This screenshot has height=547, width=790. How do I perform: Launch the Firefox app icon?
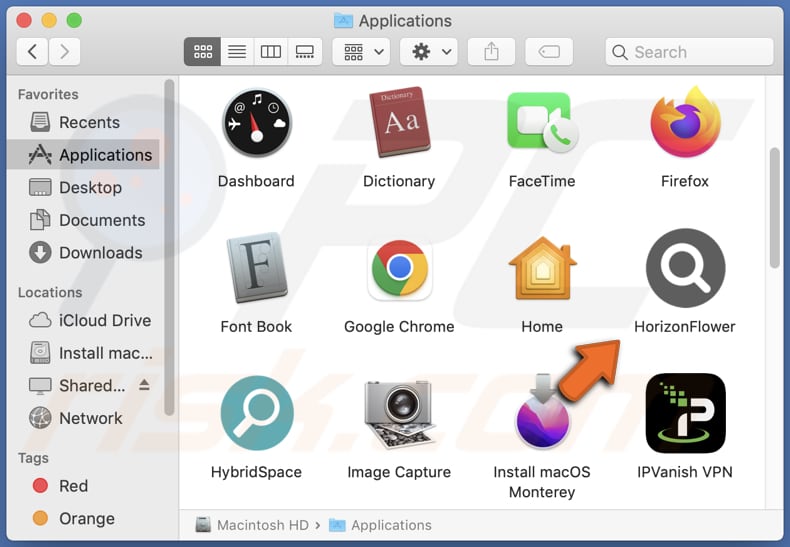(685, 122)
